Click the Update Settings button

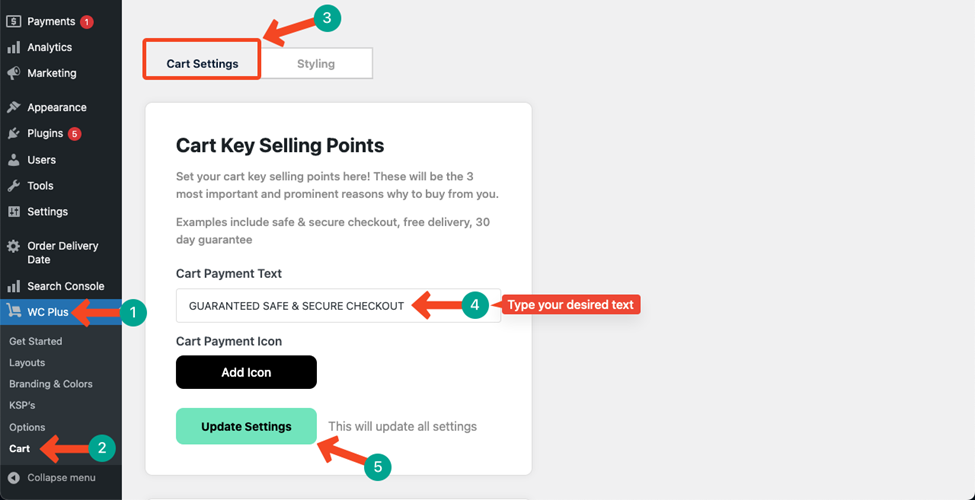click(246, 426)
